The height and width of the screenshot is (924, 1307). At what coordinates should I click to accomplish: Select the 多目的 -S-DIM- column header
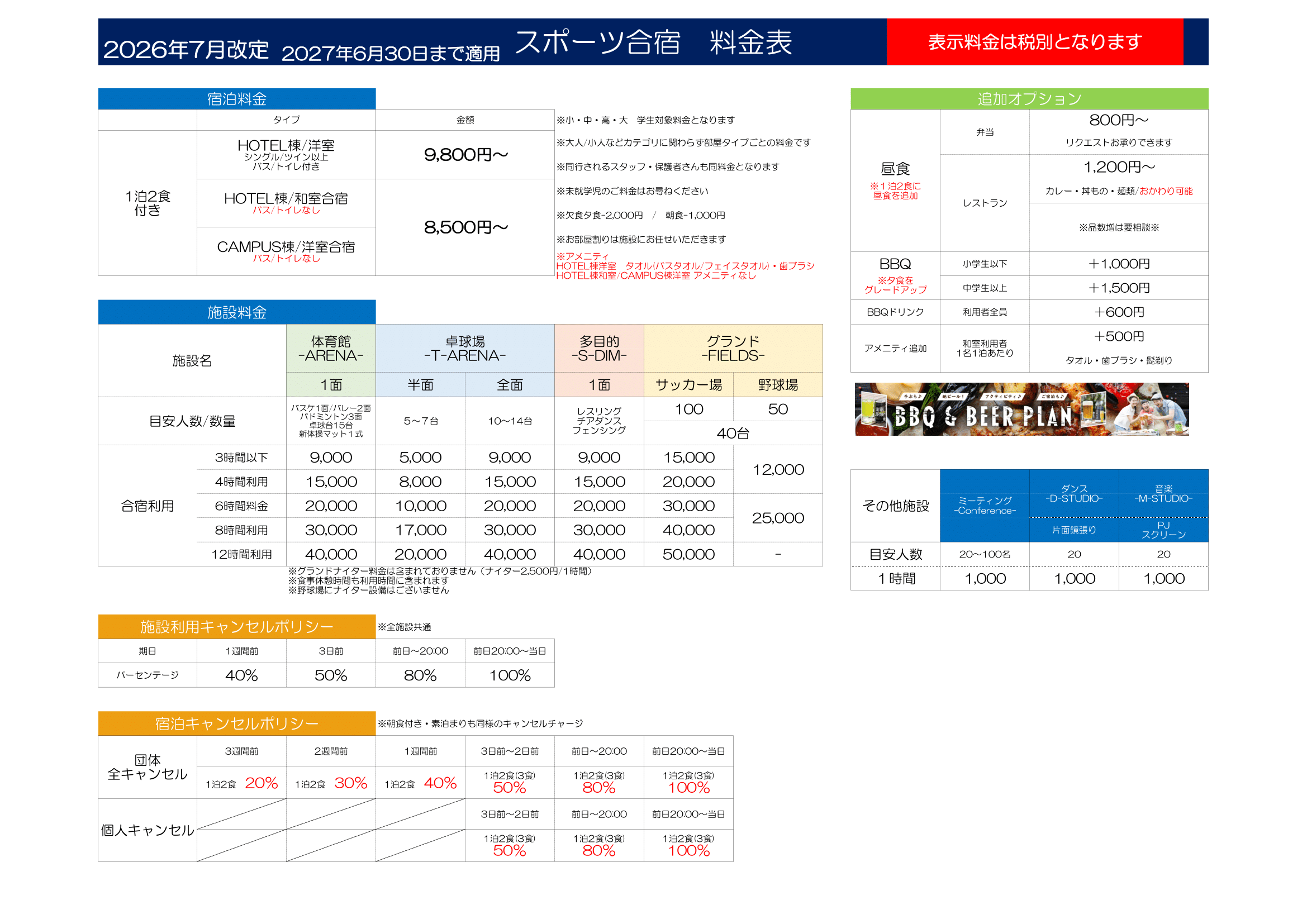coord(599,348)
